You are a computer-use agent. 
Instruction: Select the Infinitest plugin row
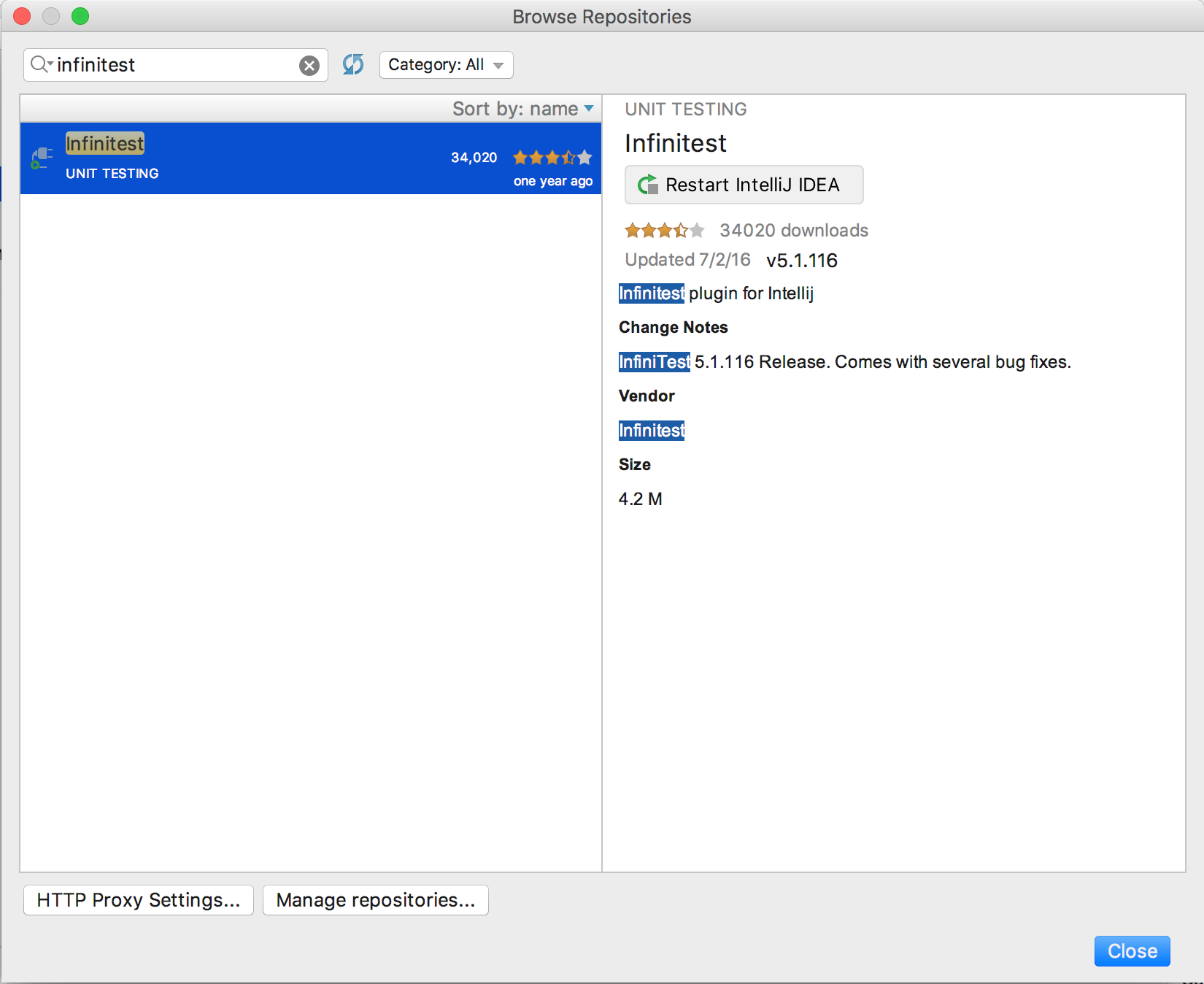click(311, 158)
